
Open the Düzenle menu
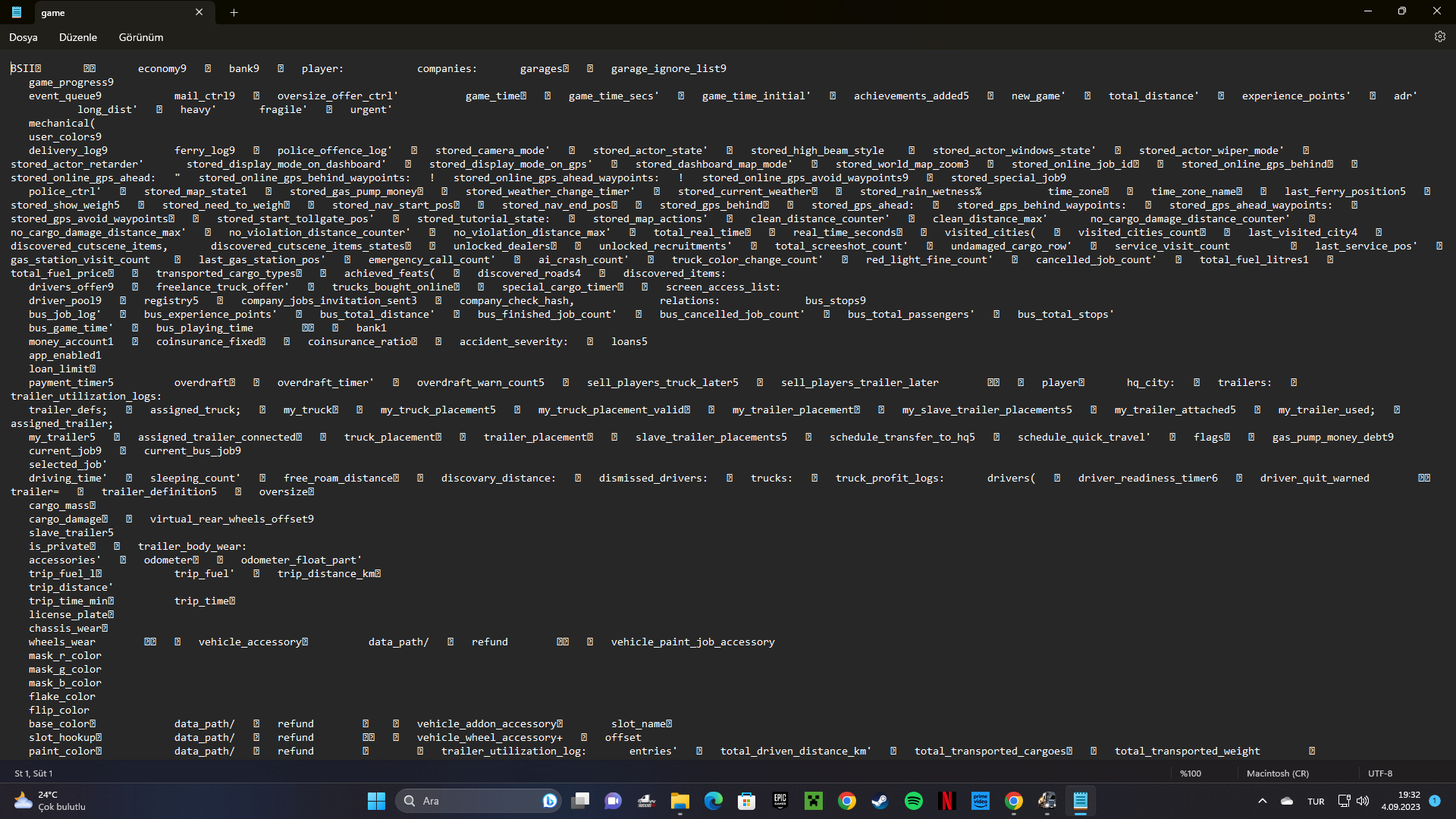coord(78,37)
